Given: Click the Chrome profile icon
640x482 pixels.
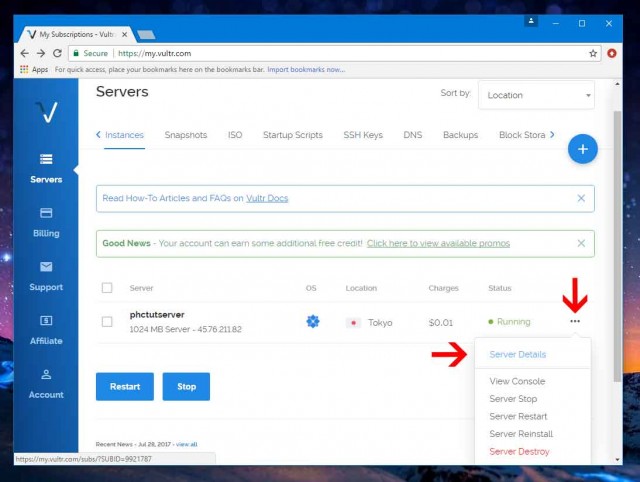Looking at the screenshot, I should 531,21.
